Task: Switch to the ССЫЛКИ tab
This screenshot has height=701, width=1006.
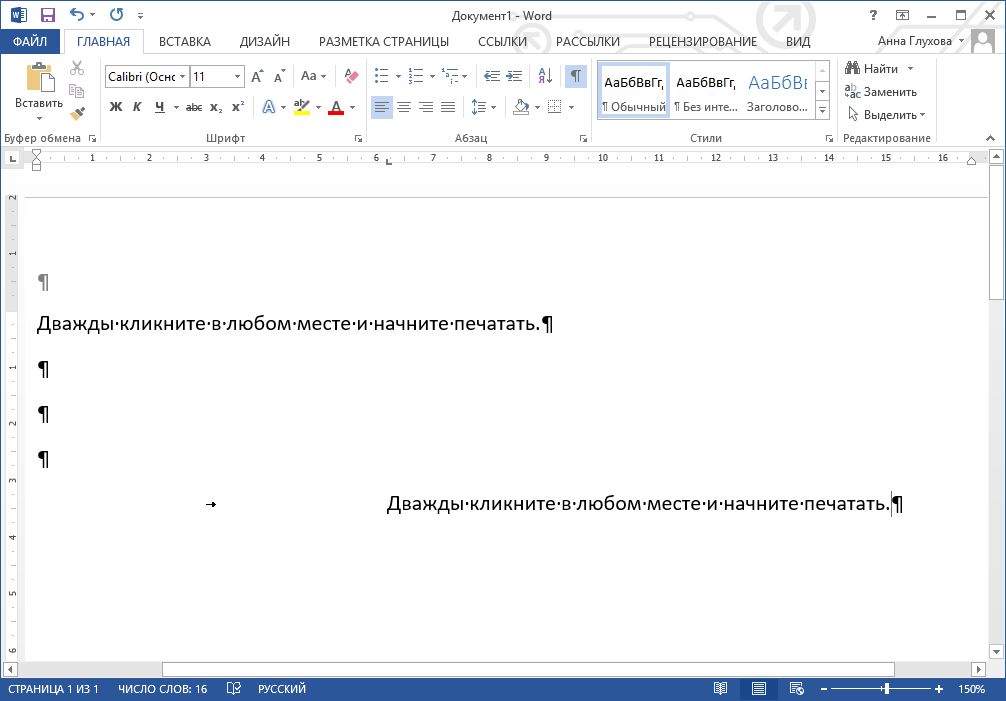Action: (502, 42)
